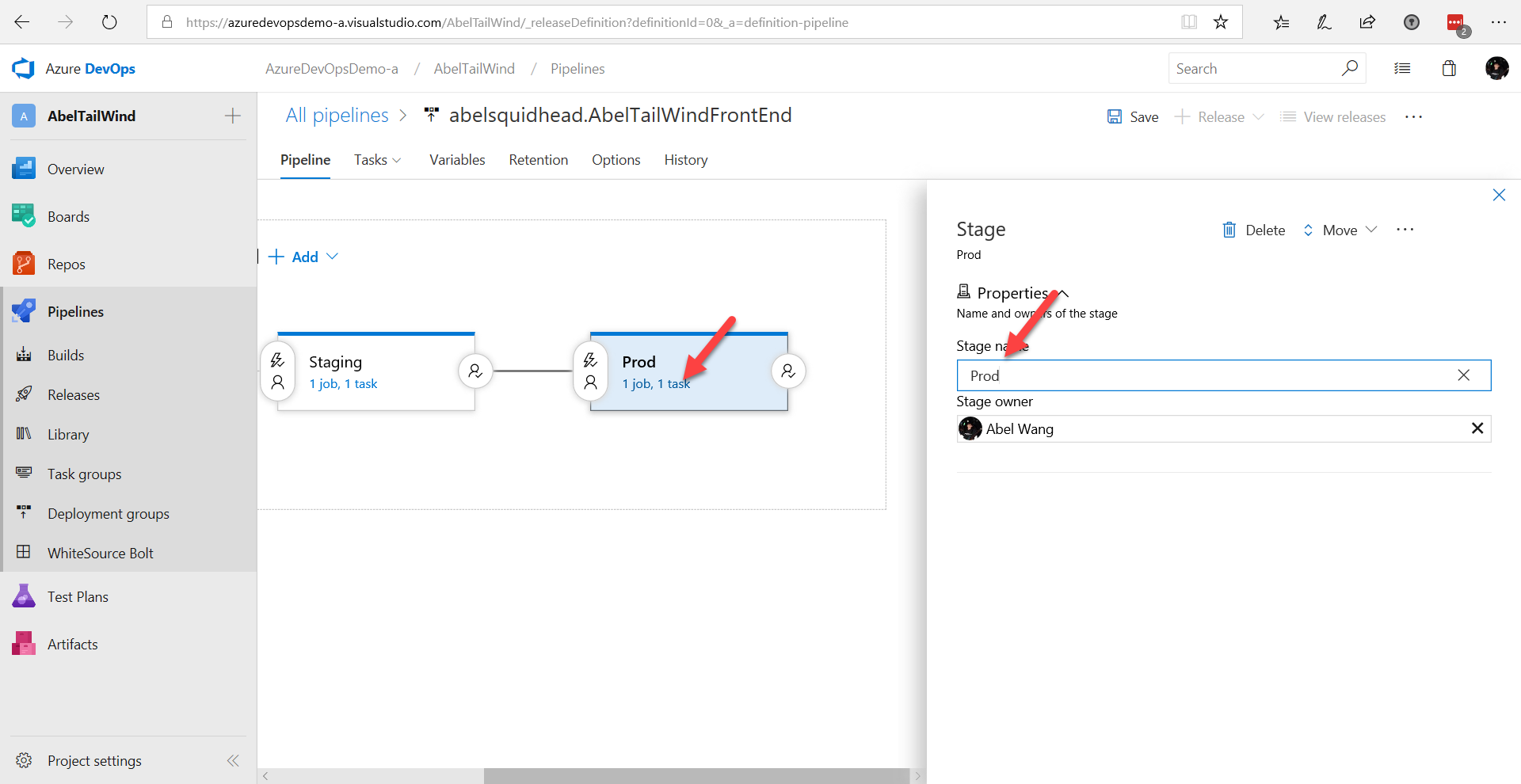
Task: Switch to the Retention tab
Action: coord(538,160)
